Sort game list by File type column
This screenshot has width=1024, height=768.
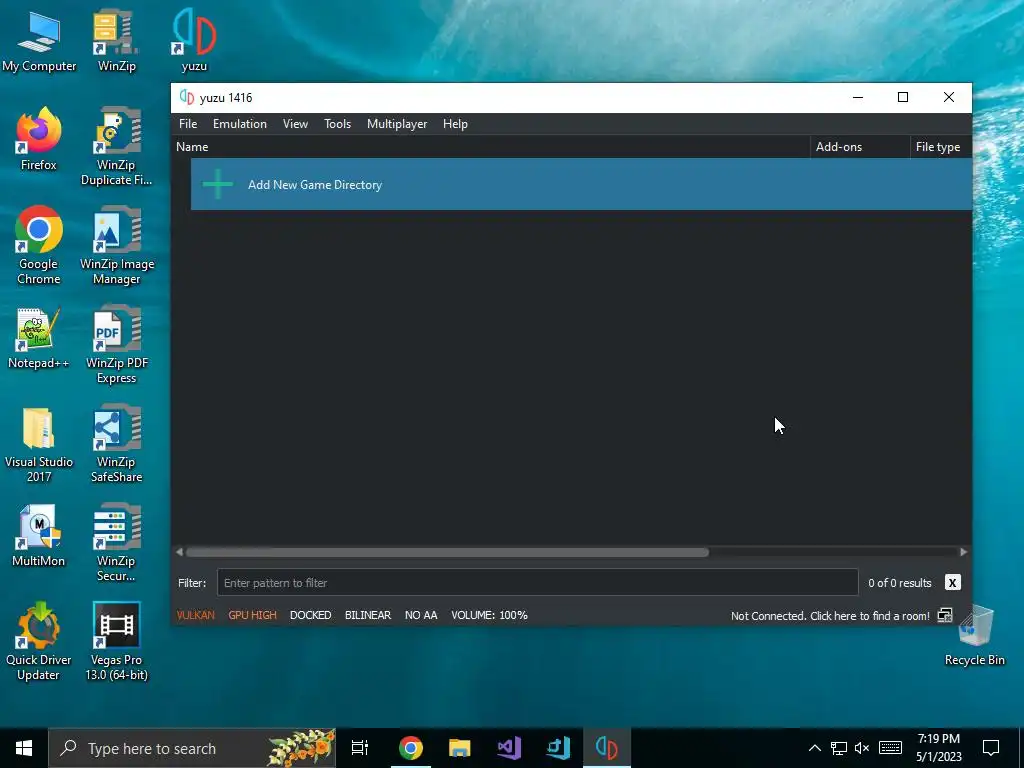click(940, 147)
